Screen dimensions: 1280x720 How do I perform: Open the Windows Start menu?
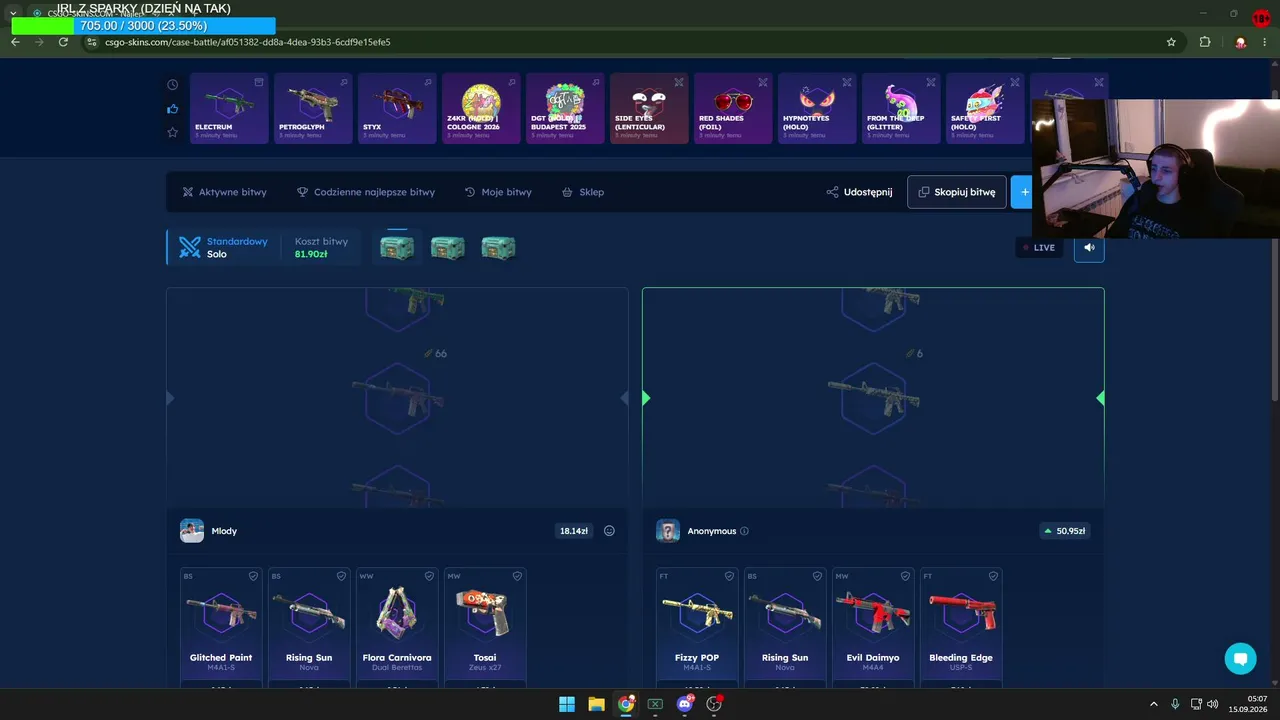[x=567, y=704]
